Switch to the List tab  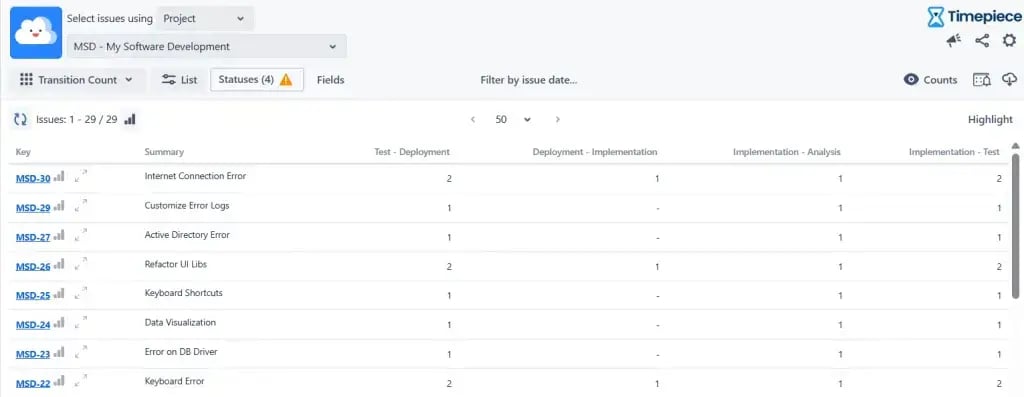[x=180, y=80]
